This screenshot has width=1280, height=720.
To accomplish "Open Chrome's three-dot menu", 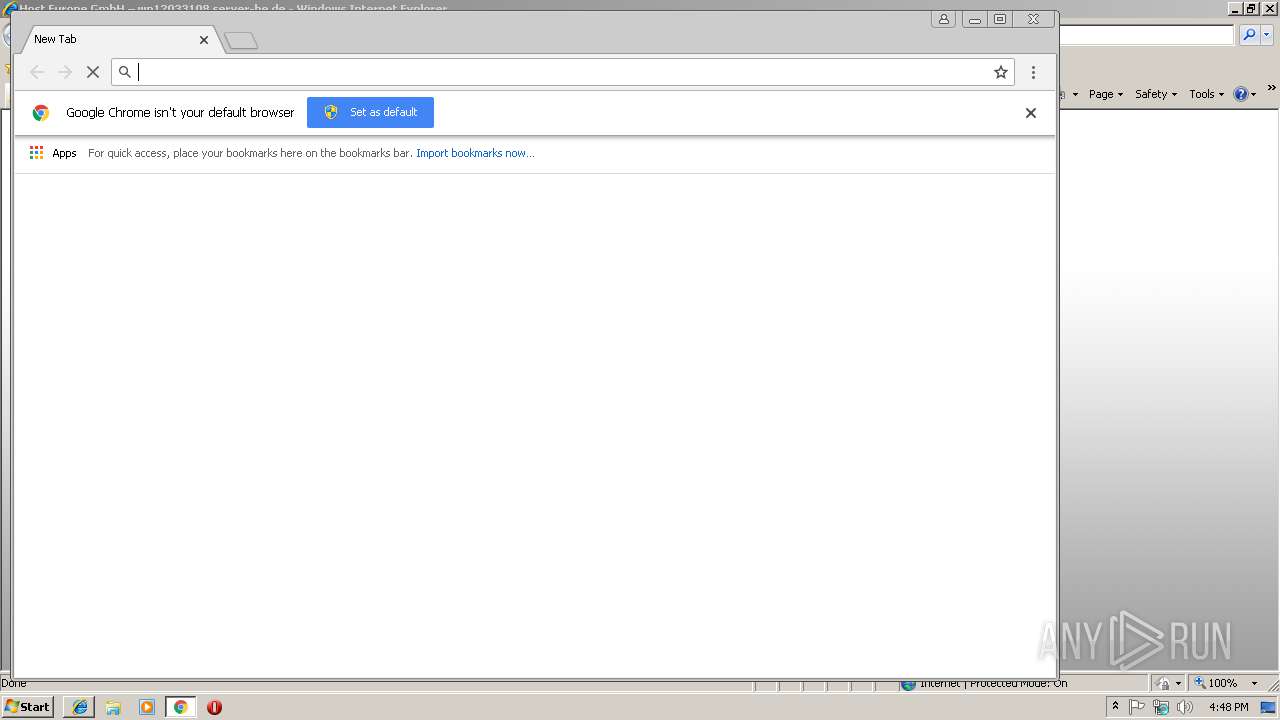I will (x=1033, y=72).
